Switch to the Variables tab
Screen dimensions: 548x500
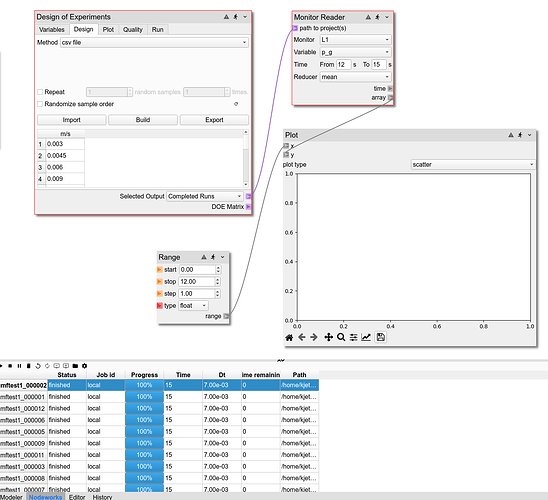[x=52, y=30]
